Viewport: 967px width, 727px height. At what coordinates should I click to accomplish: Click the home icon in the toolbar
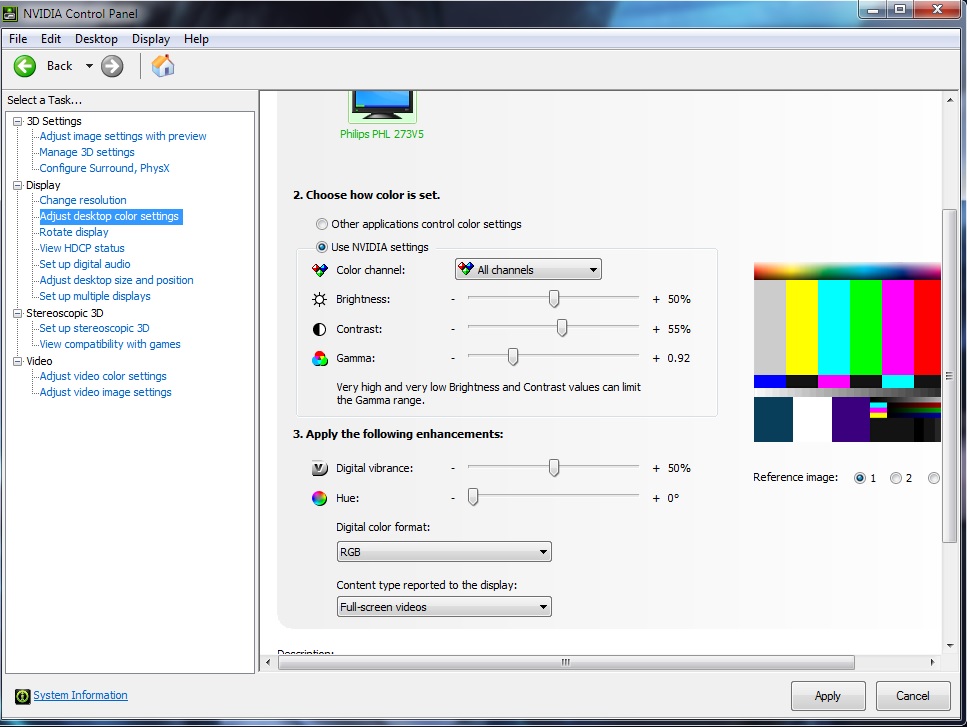[x=162, y=66]
